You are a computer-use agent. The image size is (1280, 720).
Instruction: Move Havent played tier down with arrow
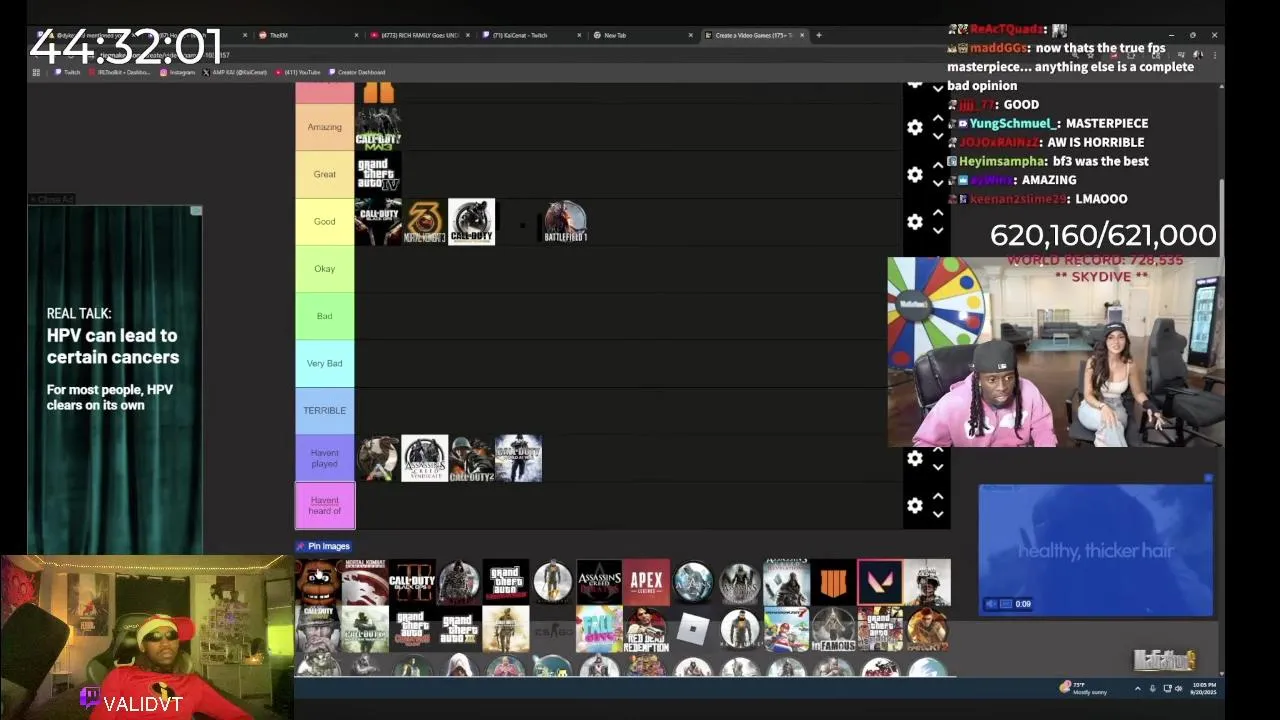938,466
